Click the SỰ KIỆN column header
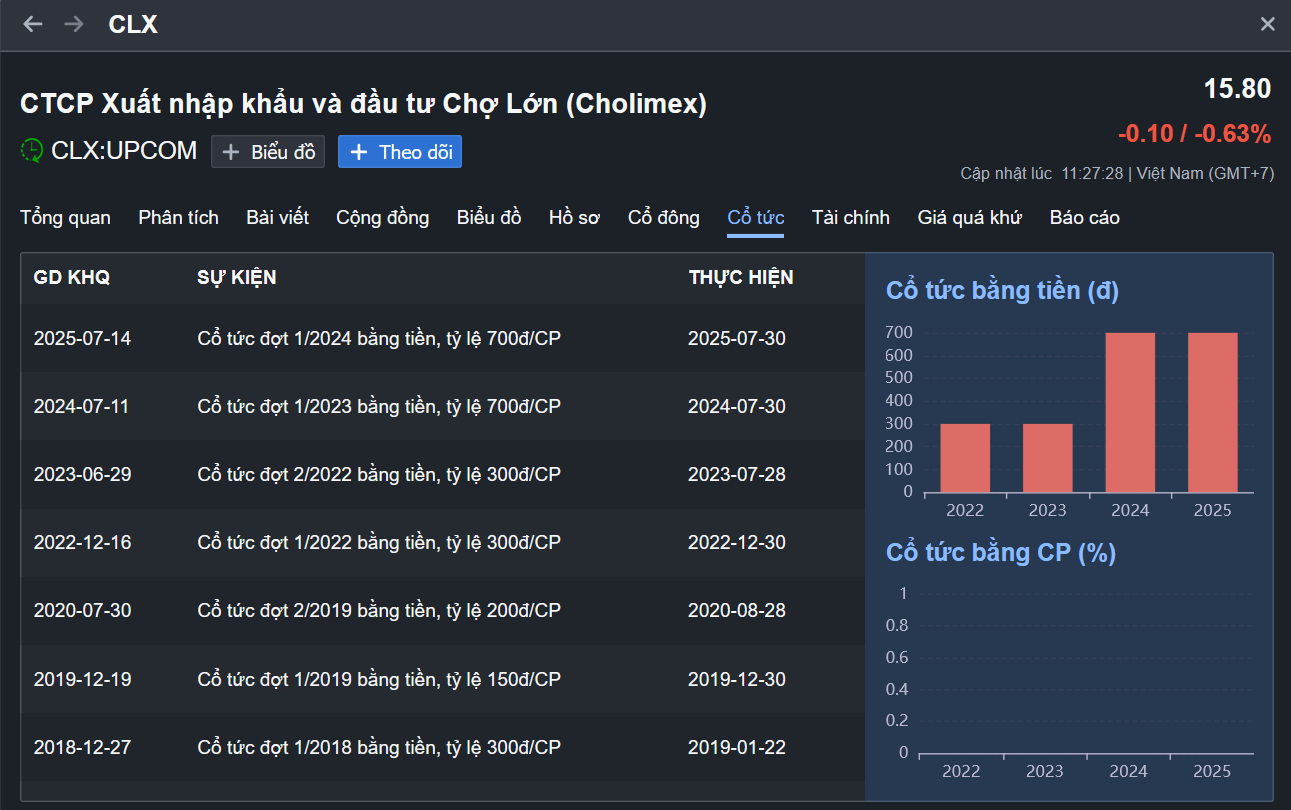Screen dimensions: 1291x810 (237, 278)
